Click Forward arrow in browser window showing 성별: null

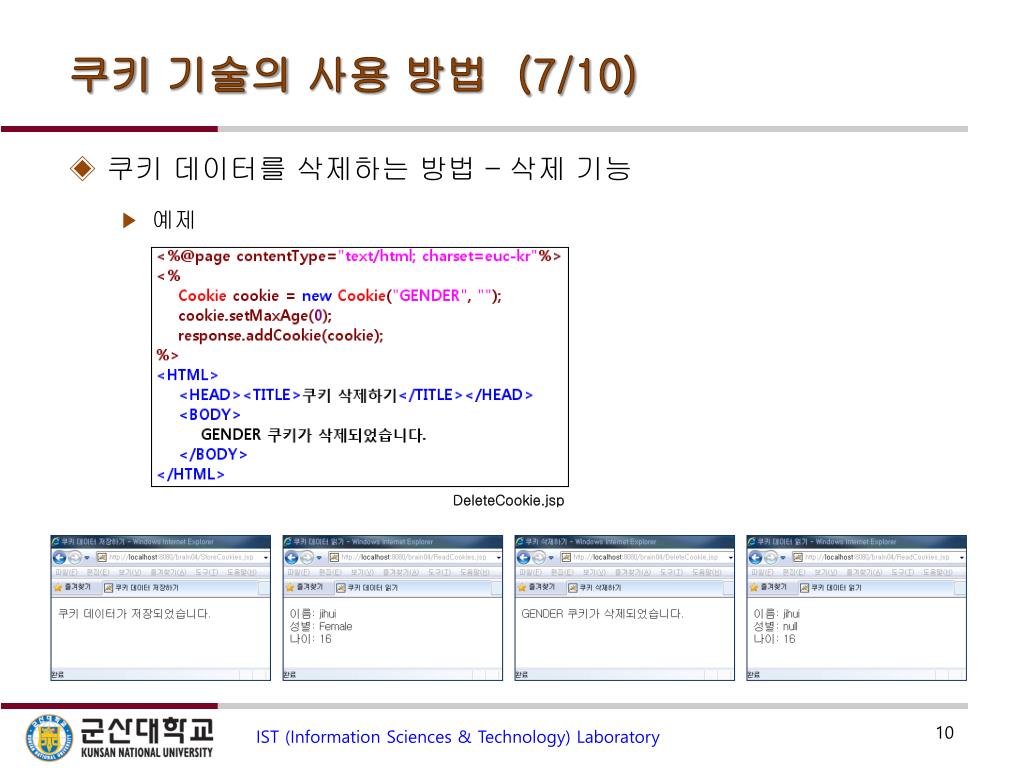(x=771, y=558)
